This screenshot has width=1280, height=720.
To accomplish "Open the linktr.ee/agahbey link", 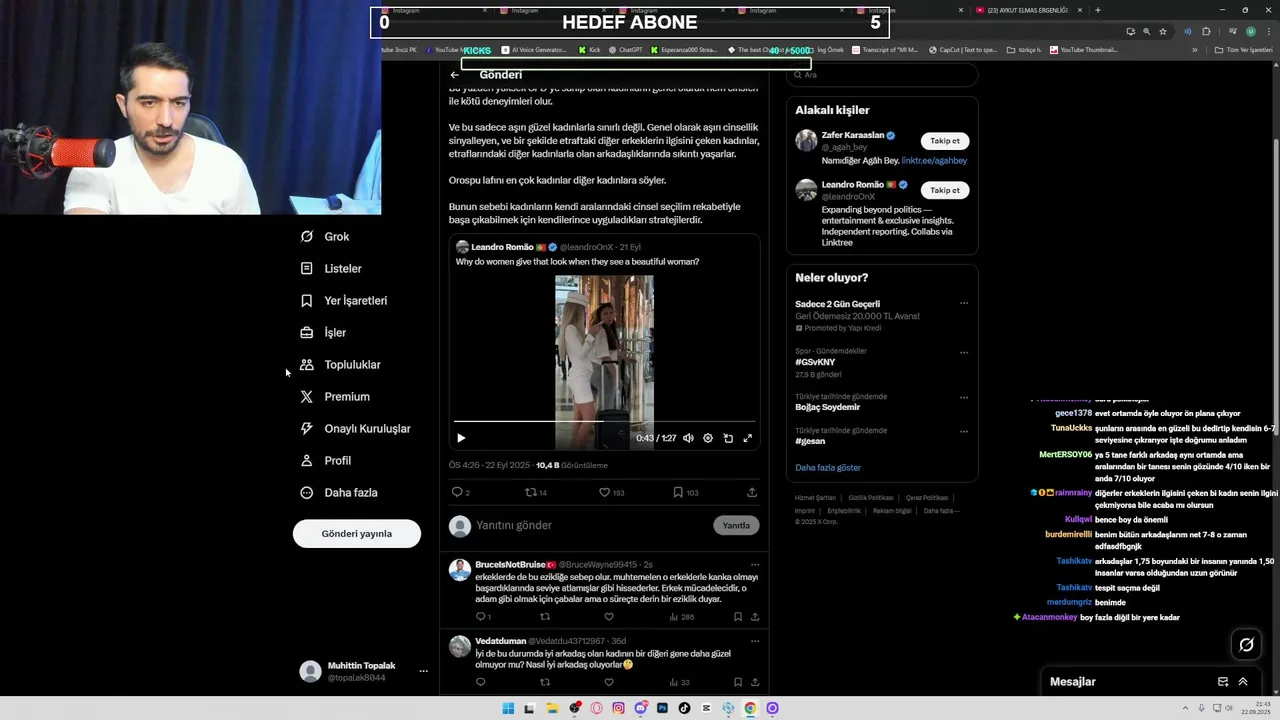I will pyautogui.click(x=934, y=161).
